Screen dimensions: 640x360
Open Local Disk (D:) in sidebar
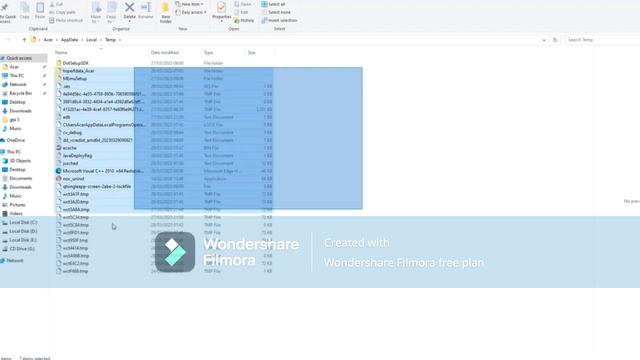point(24,231)
